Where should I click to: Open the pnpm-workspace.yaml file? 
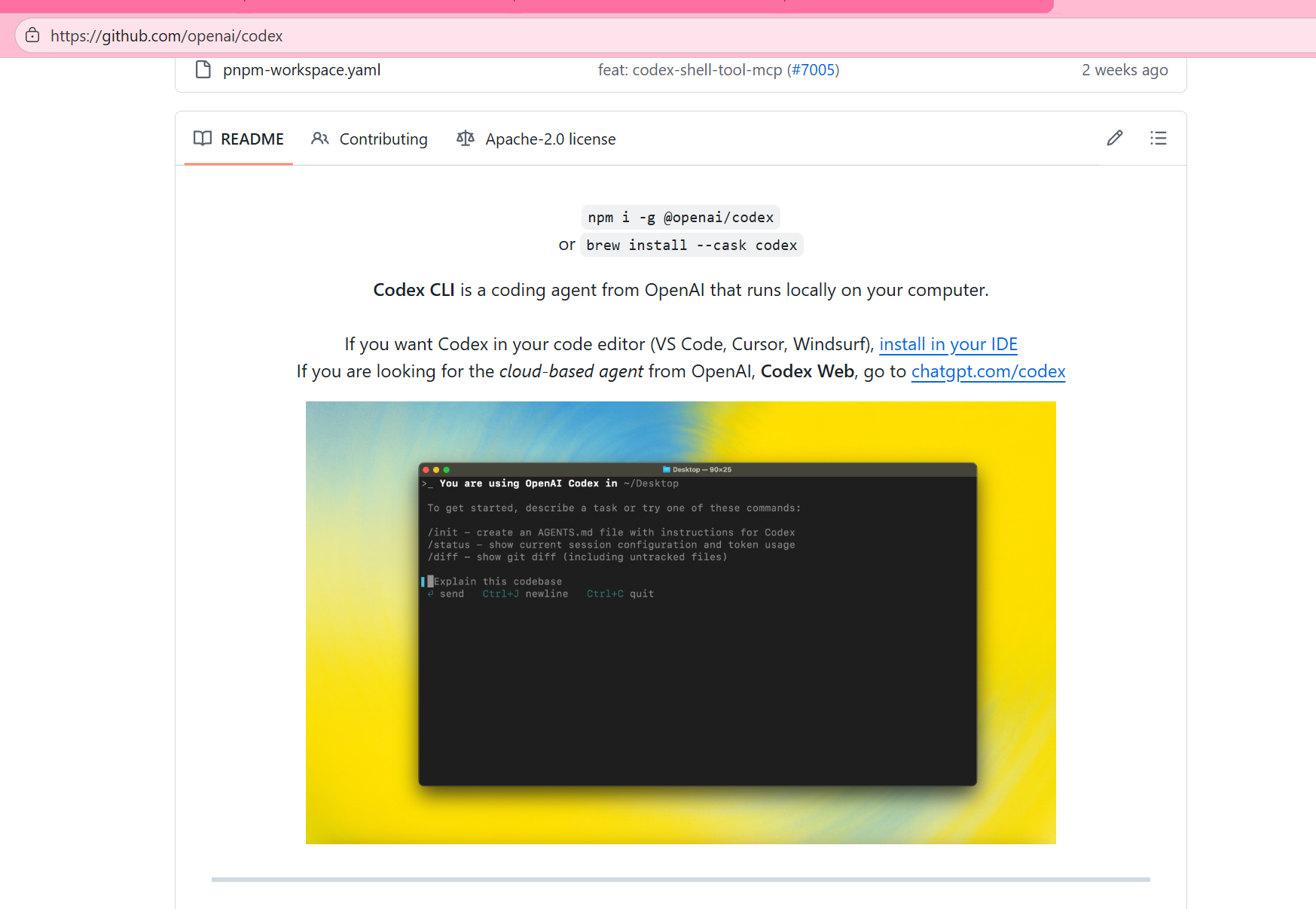[301, 70]
